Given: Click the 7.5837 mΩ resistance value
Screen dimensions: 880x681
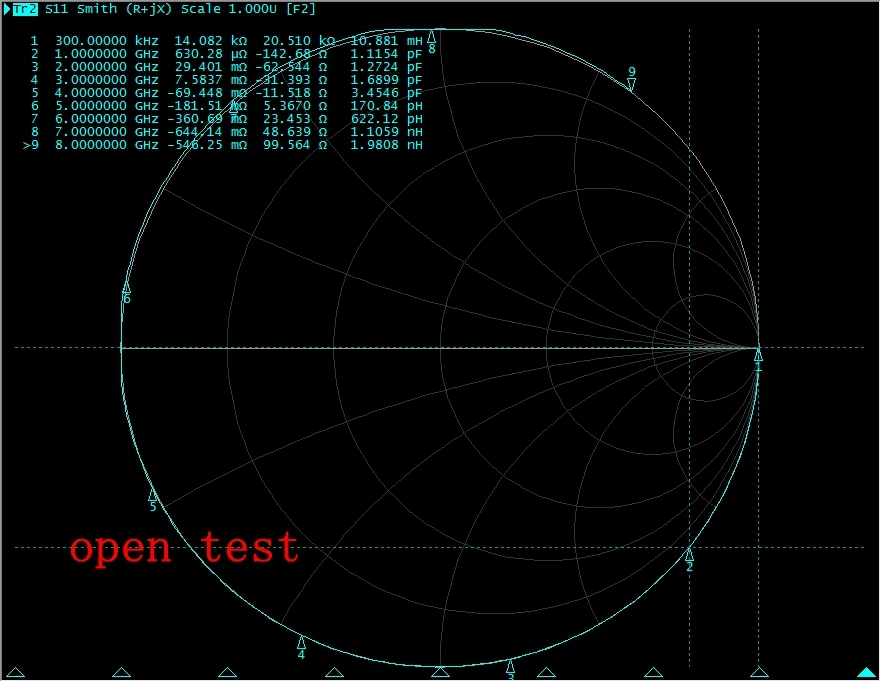Looking at the screenshot, I should click(x=210, y=80).
